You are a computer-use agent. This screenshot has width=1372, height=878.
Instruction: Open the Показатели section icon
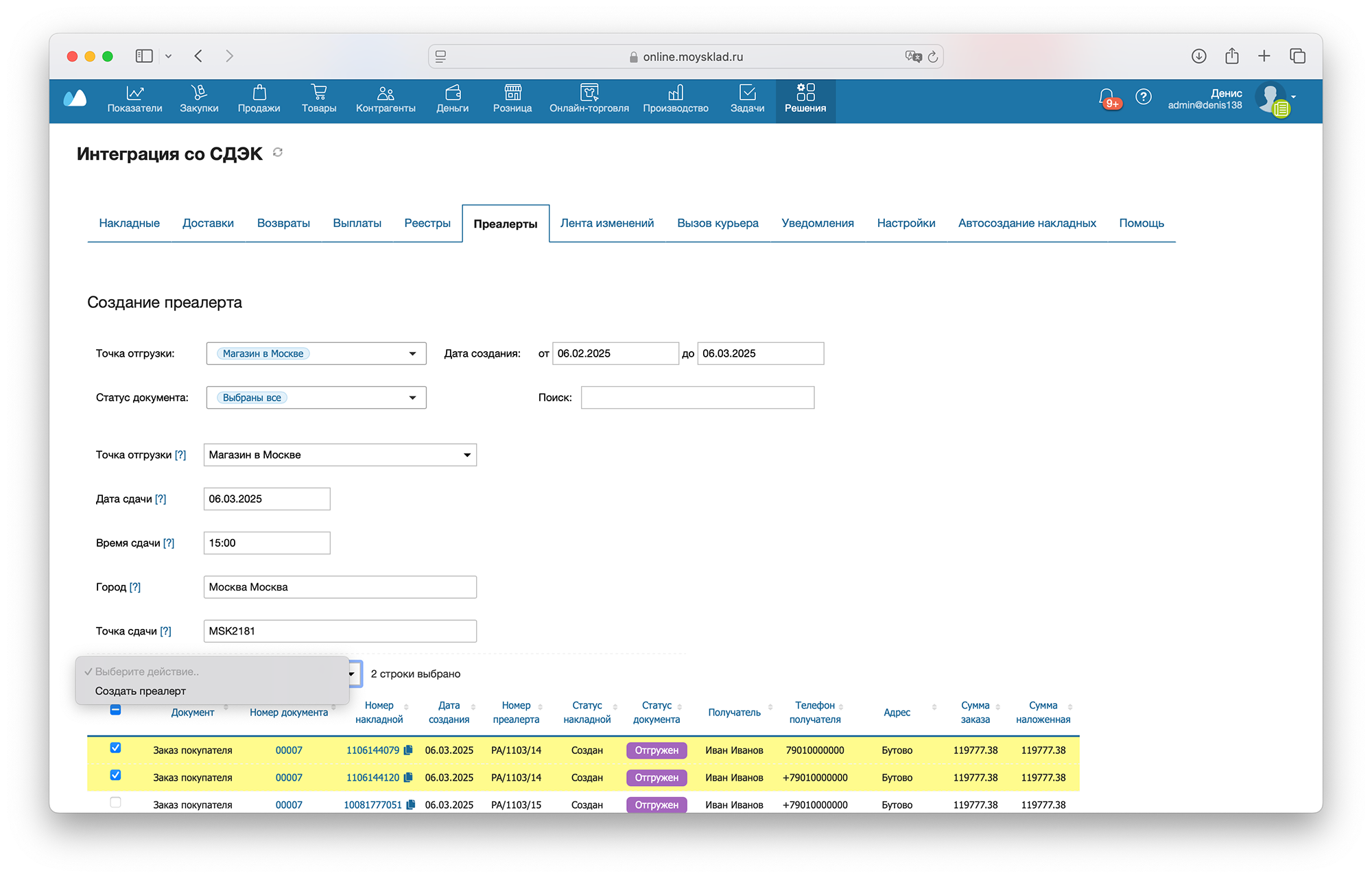[x=134, y=93]
